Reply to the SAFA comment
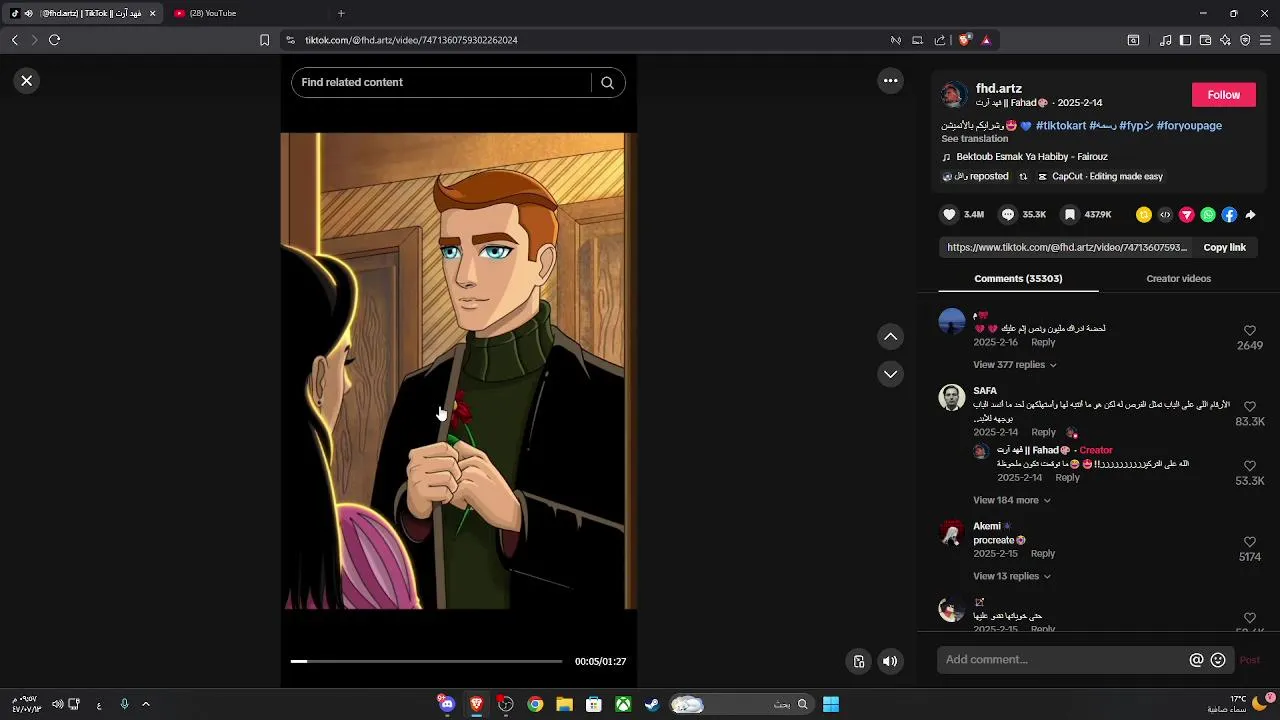This screenshot has height=720, width=1280. point(1043,432)
